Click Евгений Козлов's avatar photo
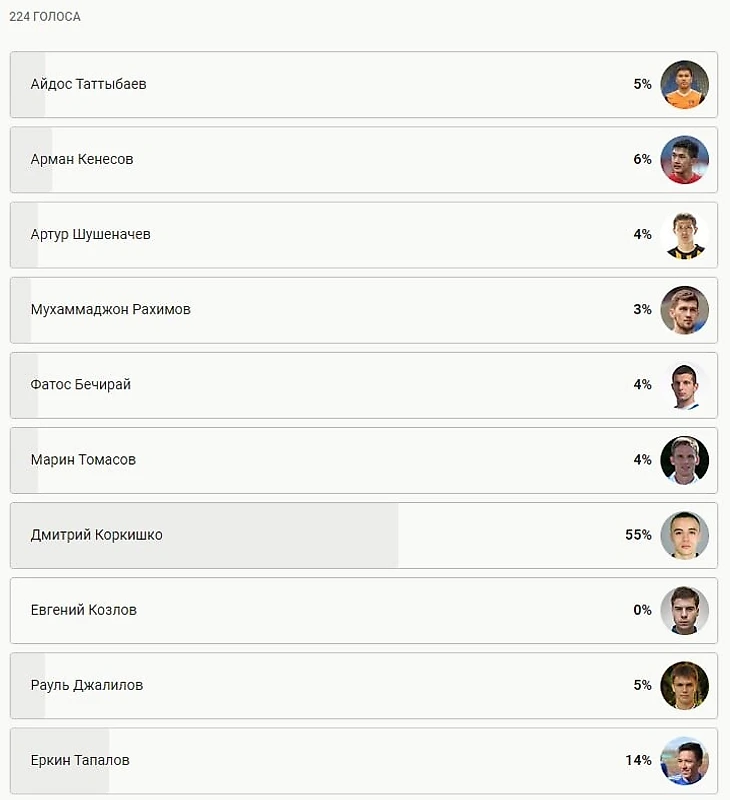The width and height of the screenshot is (730, 800). click(684, 610)
